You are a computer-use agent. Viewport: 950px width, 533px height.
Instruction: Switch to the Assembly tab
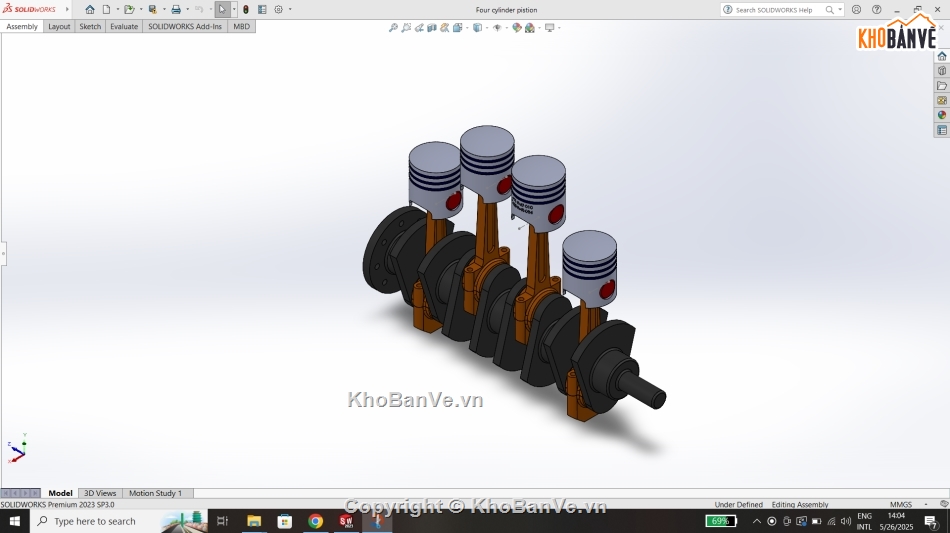pyautogui.click(x=22, y=27)
